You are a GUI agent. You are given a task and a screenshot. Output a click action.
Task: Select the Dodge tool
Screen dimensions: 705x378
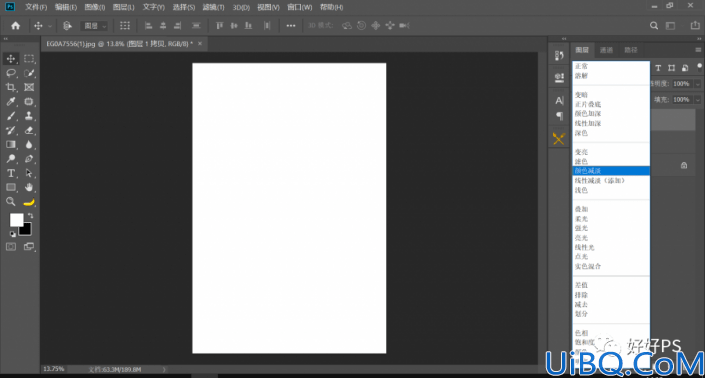point(11,159)
